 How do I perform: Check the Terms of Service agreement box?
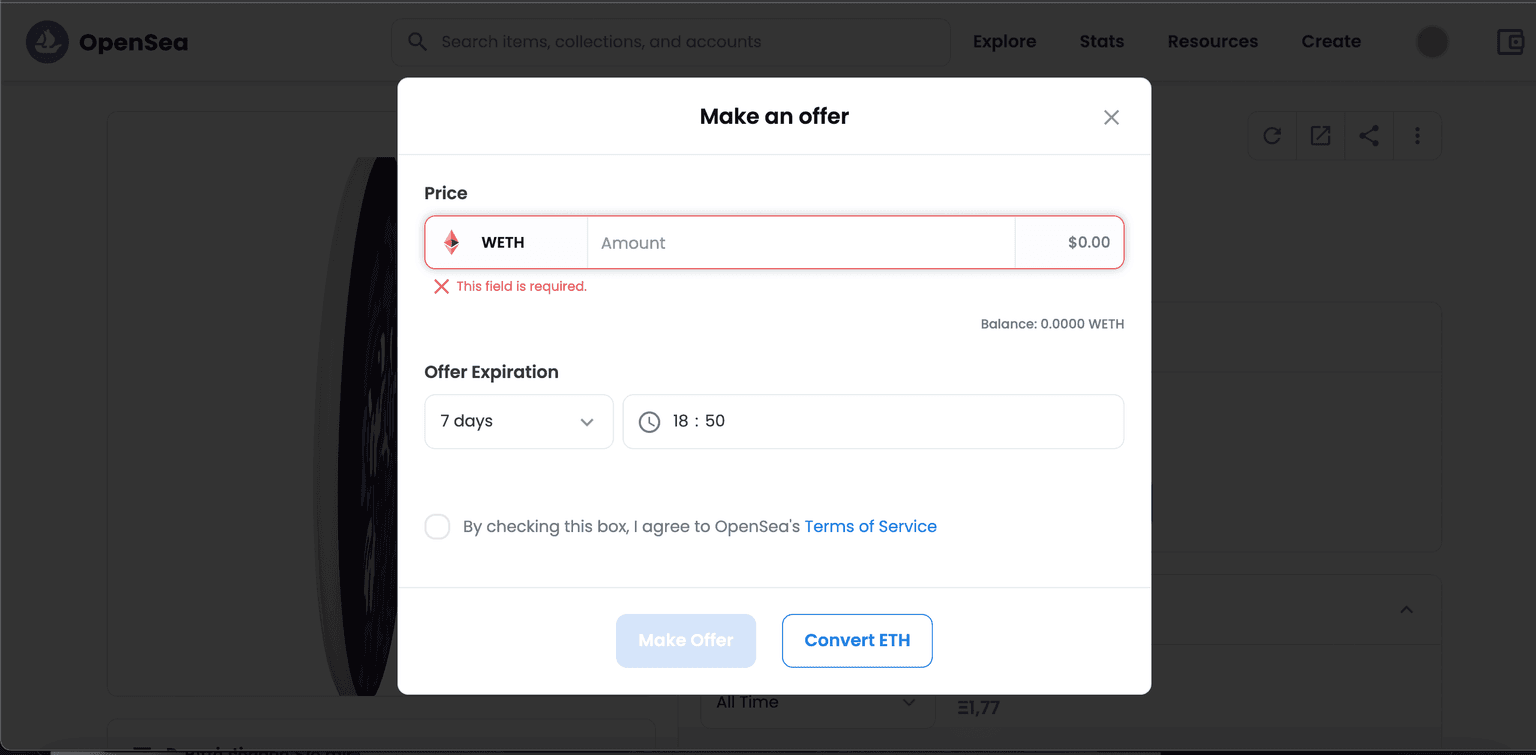click(x=437, y=527)
